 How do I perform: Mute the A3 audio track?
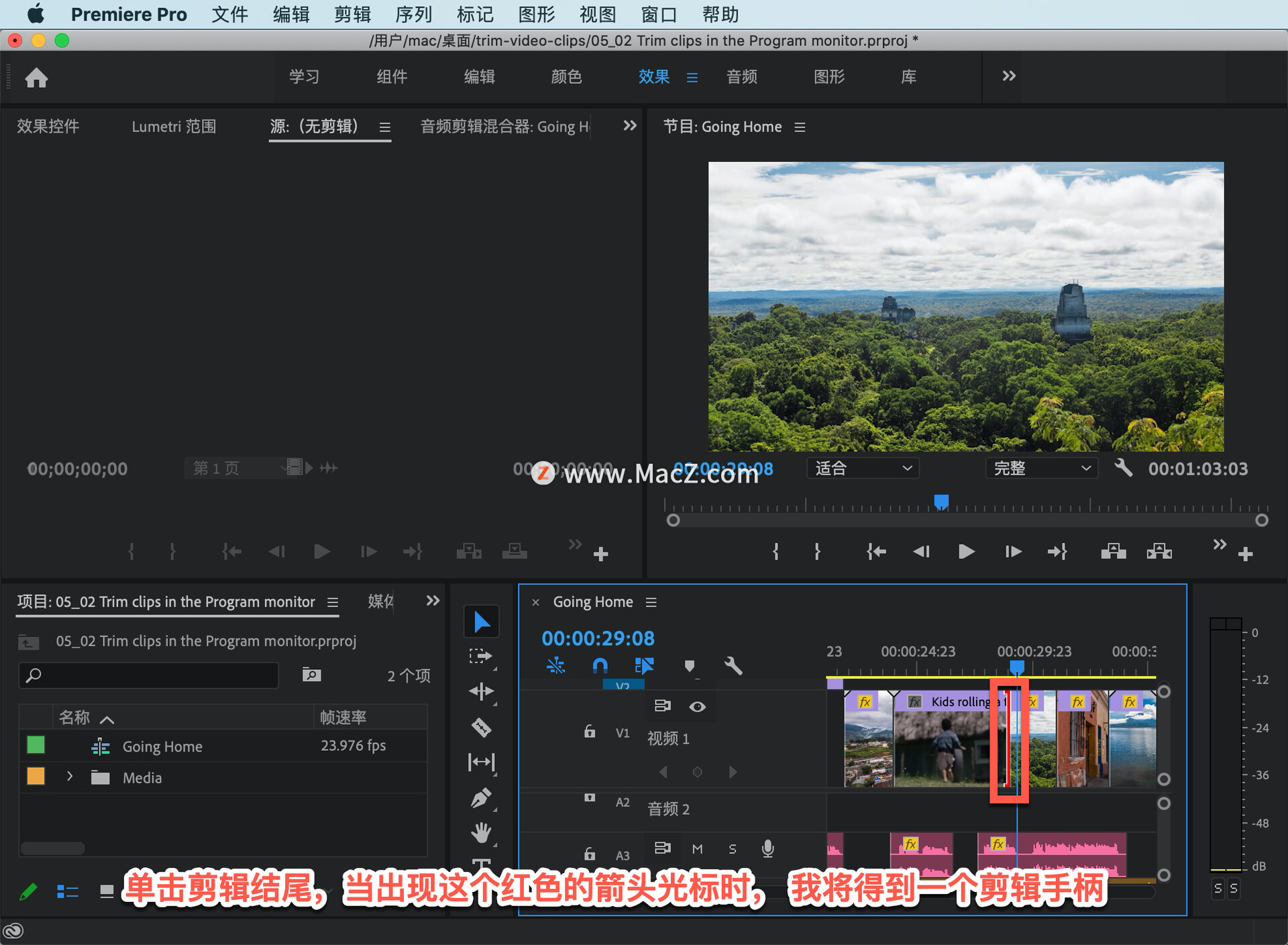tap(697, 849)
